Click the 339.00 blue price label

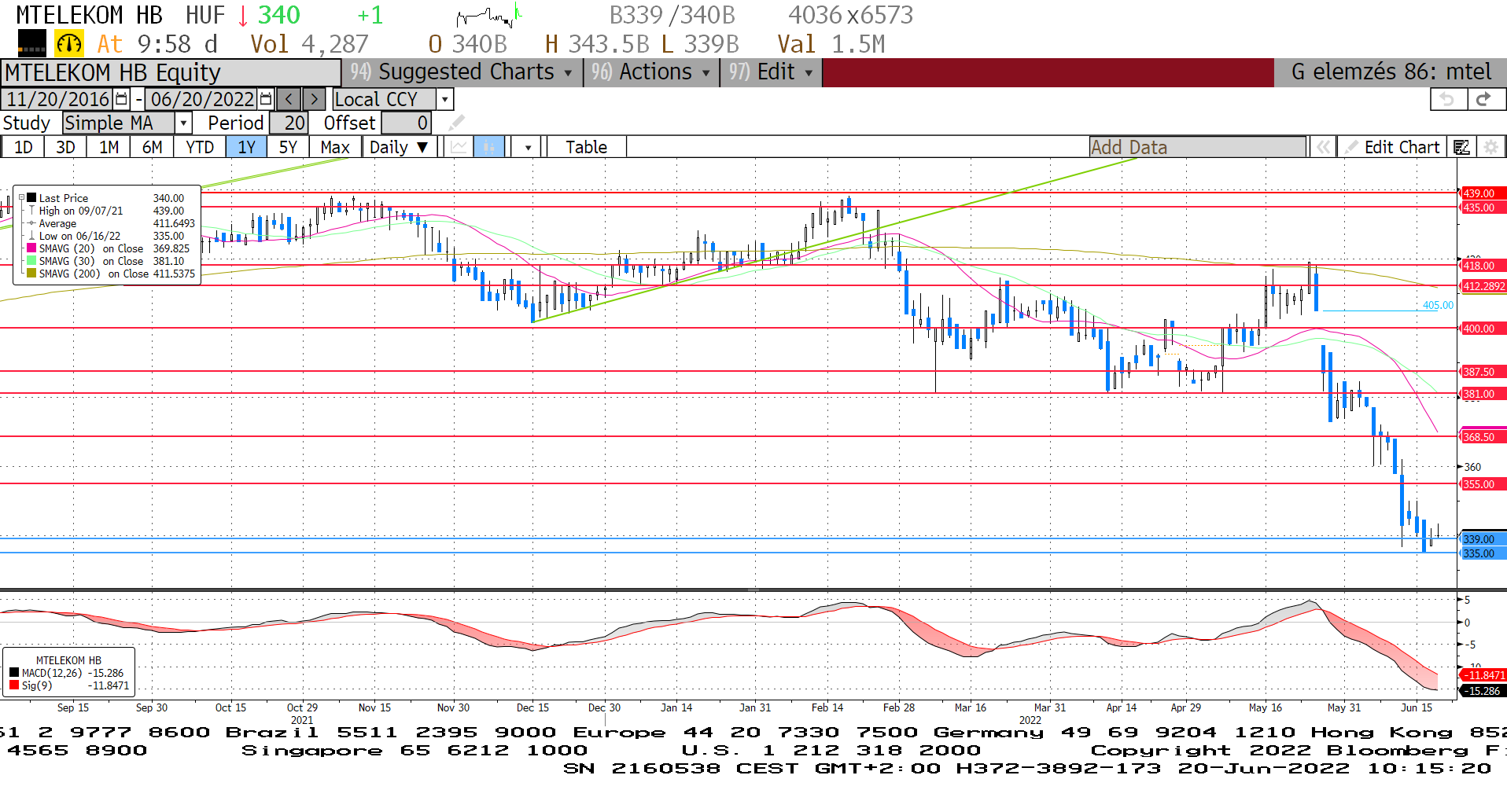[1483, 539]
